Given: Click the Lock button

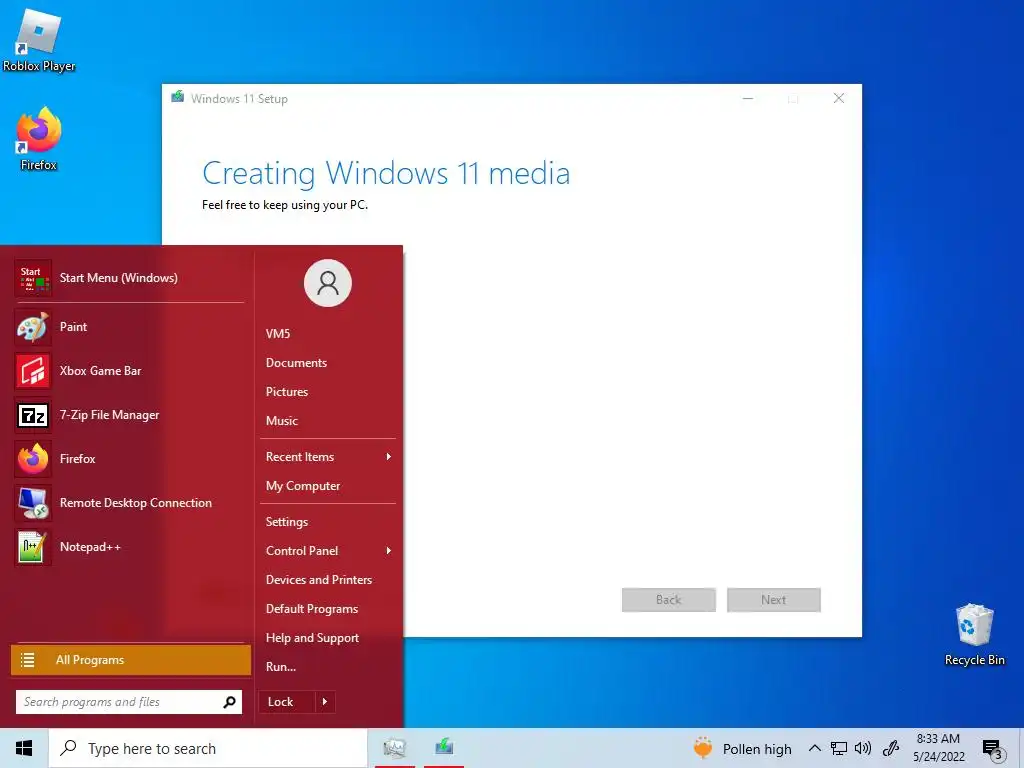Looking at the screenshot, I should (x=287, y=702).
